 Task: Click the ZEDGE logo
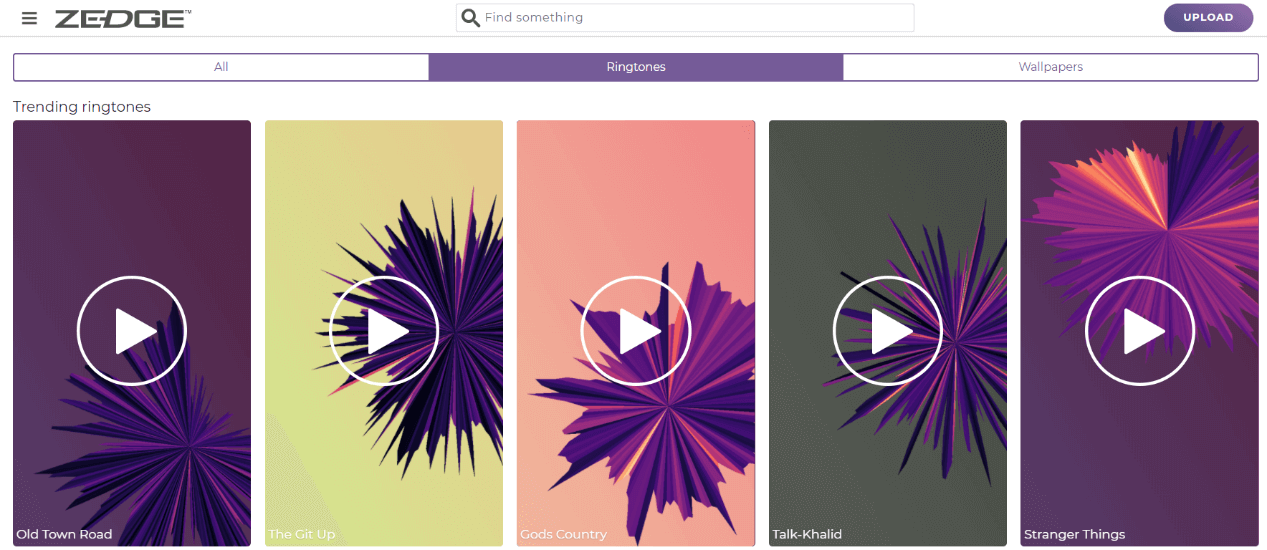[x=122, y=18]
